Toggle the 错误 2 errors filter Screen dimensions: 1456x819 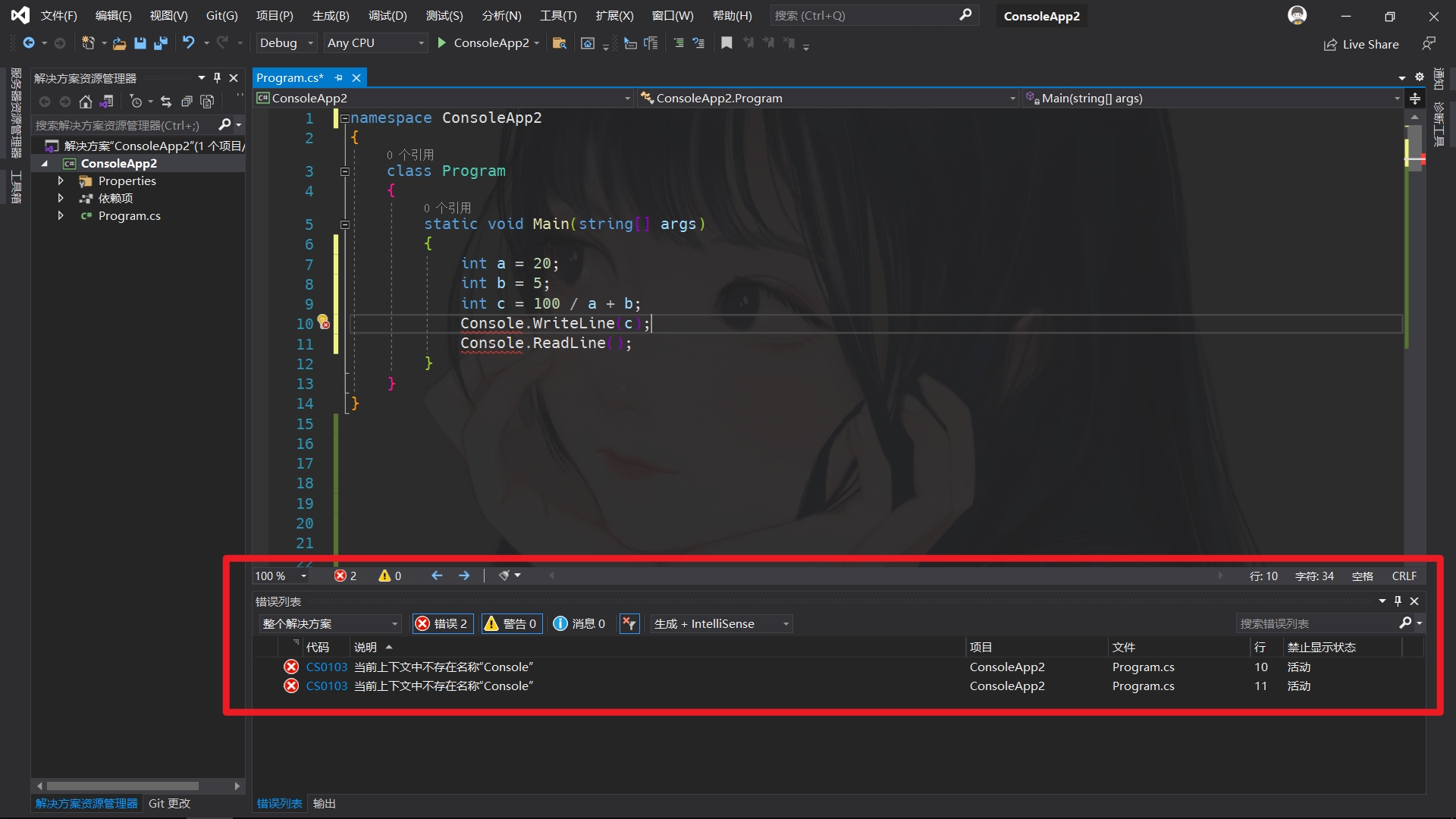tap(443, 624)
